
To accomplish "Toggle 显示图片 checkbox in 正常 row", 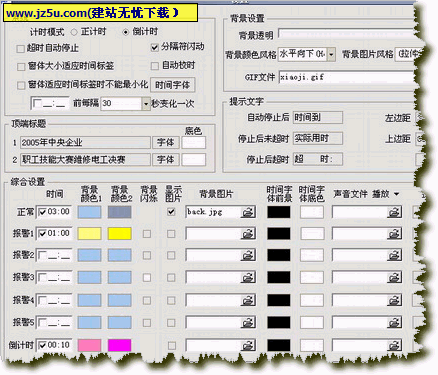I will pyautogui.click(x=171, y=212).
